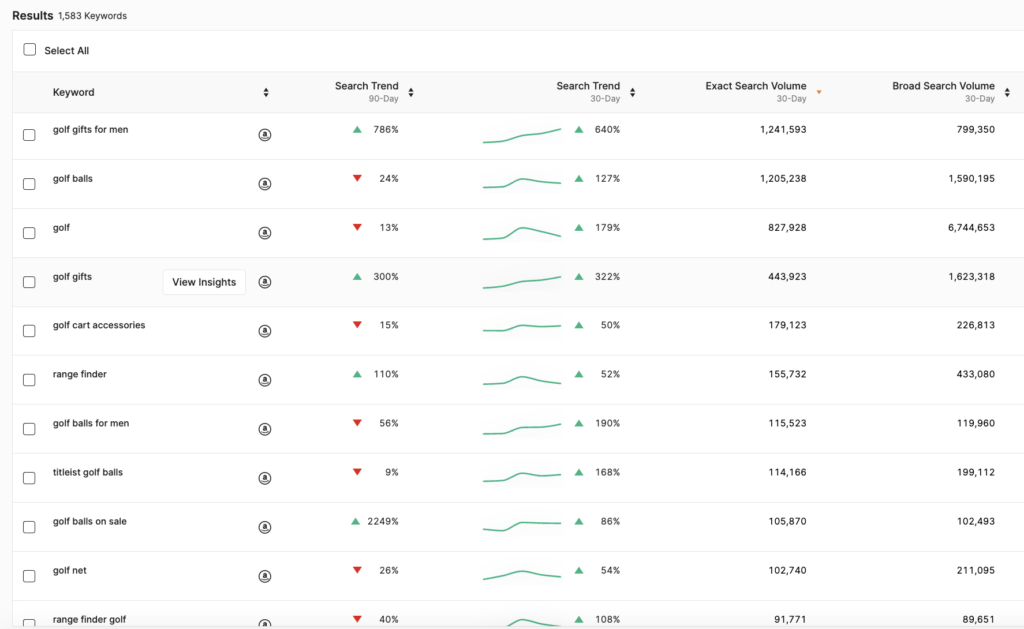The height and width of the screenshot is (629, 1024).
Task: Toggle the golf net row checkbox
Action: [30, 576]
